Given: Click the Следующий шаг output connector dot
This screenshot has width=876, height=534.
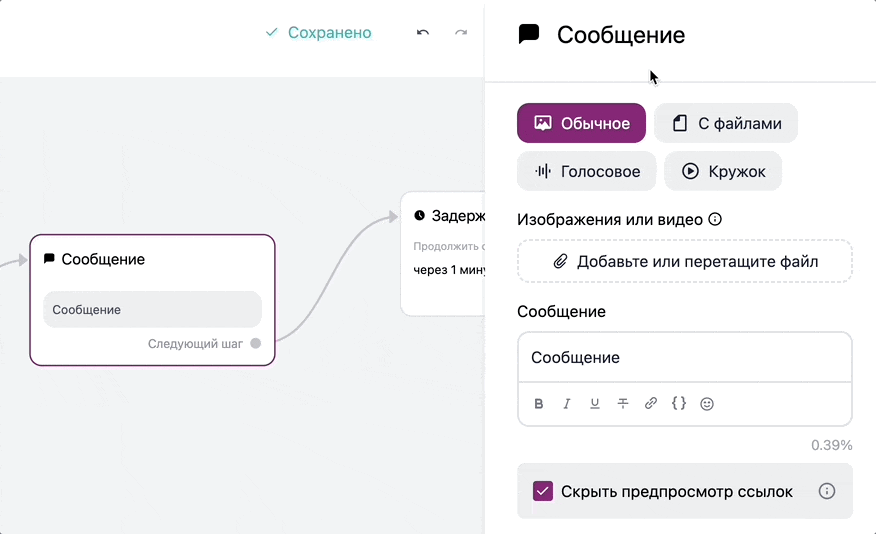Looking at the screenshot, I should click(x=255, y=344).
